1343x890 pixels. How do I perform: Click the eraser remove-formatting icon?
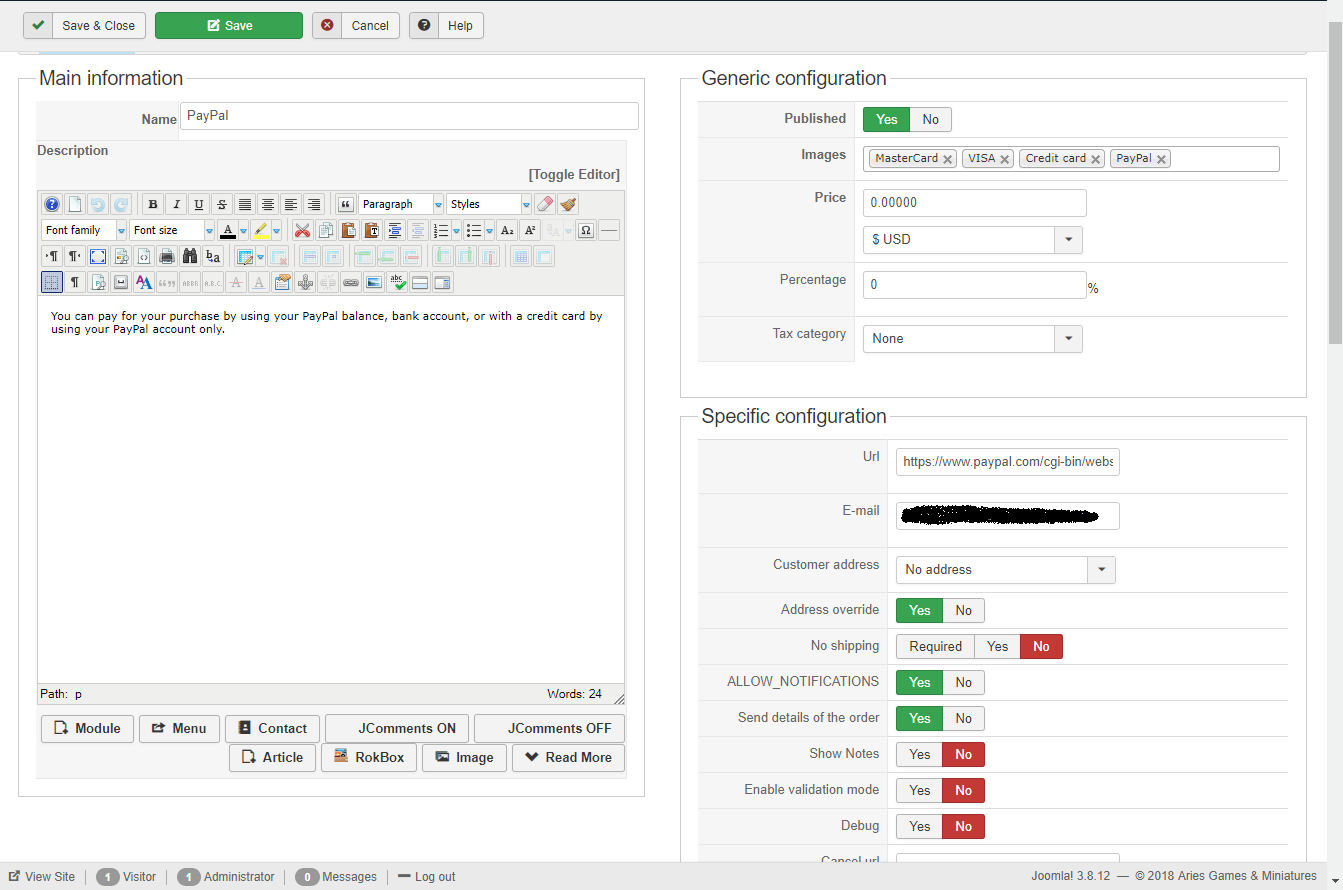(x=545, y=204)
